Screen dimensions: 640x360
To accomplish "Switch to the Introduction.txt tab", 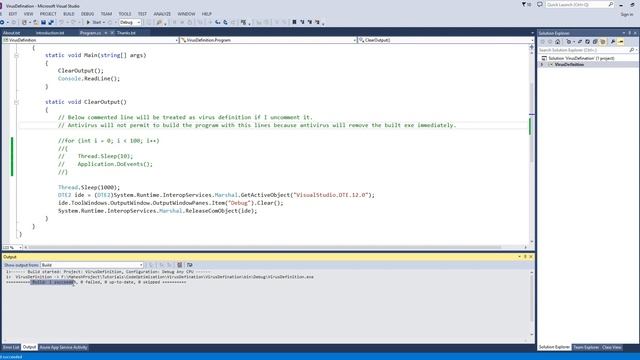I will [50, 33].
